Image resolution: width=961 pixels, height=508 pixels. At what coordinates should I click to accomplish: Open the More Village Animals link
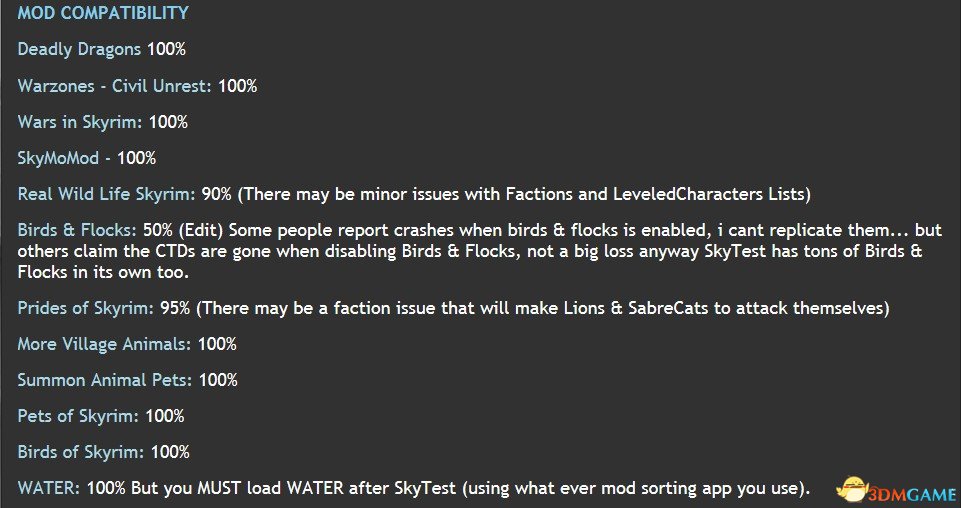click(104, 344)
